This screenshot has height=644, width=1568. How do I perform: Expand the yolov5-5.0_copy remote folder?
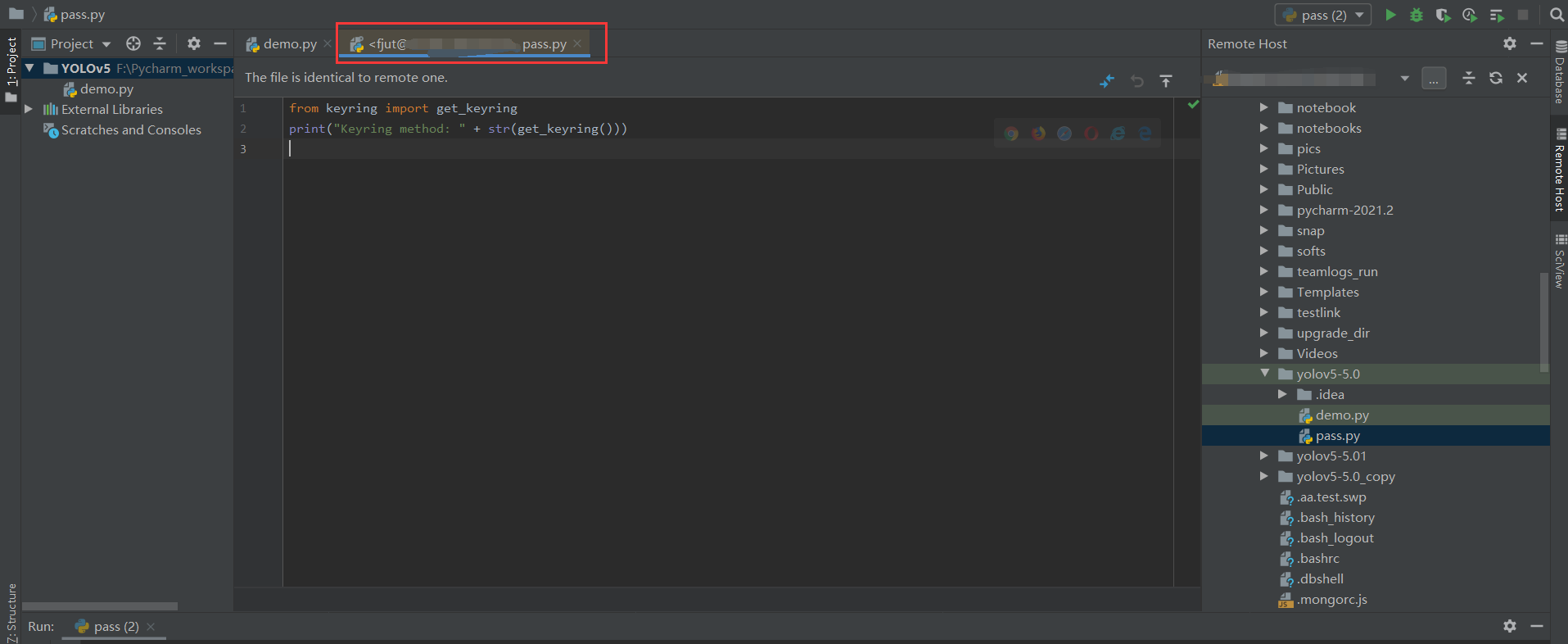[1263, 476]
